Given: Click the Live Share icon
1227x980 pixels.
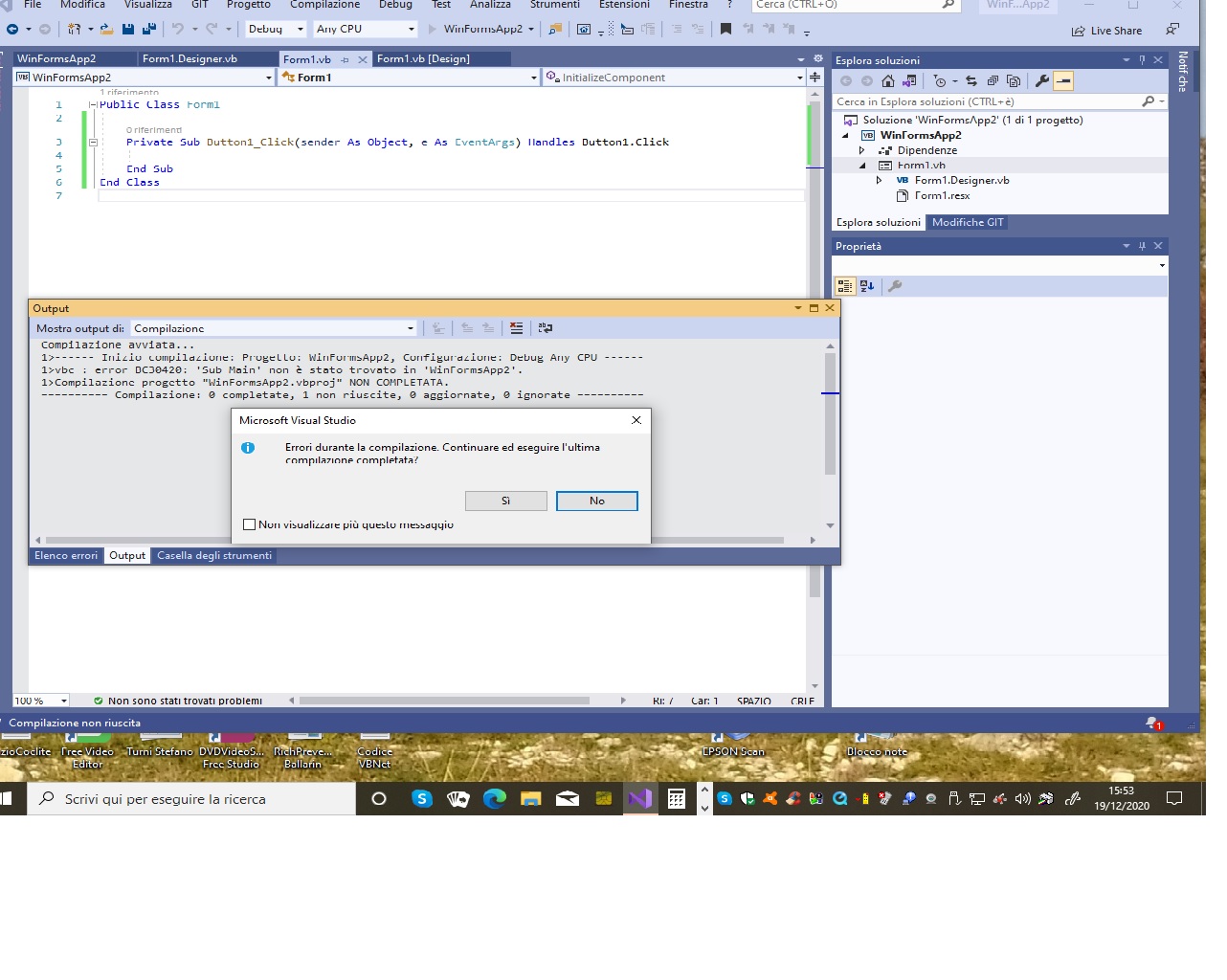Looking at the screenshot, I should (1079, 31).
